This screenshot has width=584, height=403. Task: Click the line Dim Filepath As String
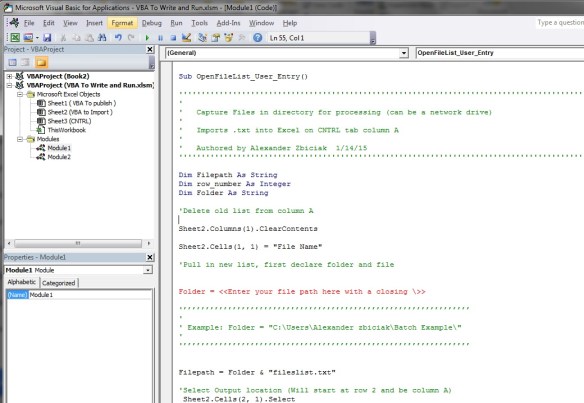(228, 175)
